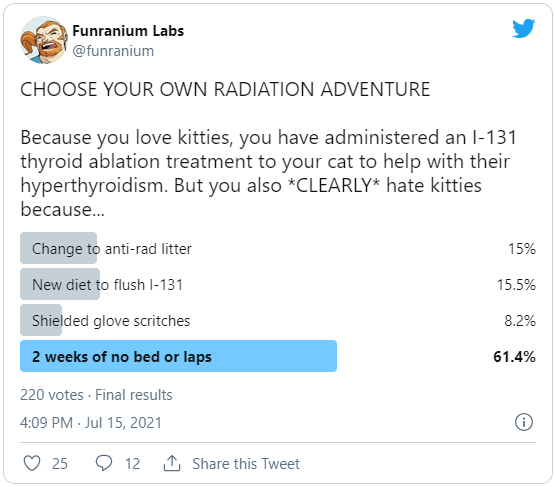
Task: Select 'Shielded glove scritches' poll option
Action: (x=278, y=321)
